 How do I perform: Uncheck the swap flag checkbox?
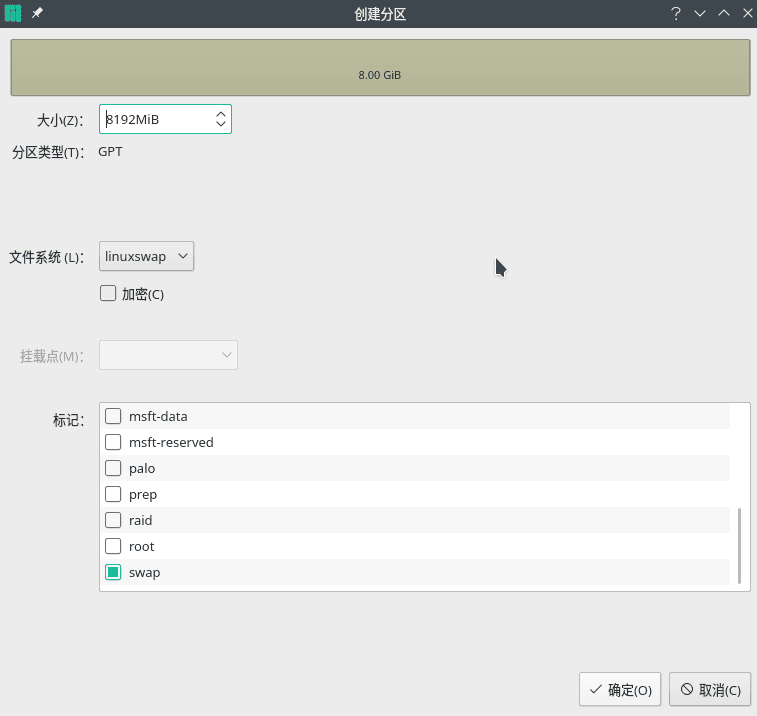113,572
